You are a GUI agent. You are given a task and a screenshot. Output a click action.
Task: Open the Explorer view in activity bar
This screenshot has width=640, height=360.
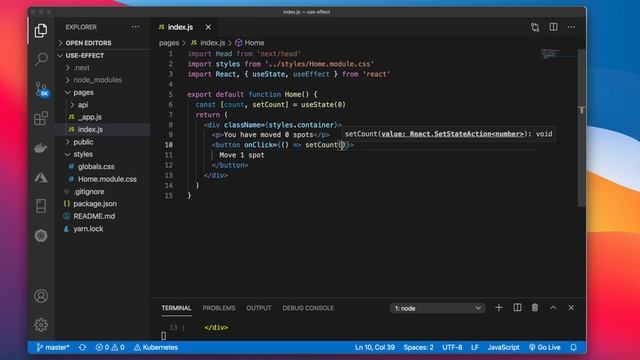[x=41, y=31]
